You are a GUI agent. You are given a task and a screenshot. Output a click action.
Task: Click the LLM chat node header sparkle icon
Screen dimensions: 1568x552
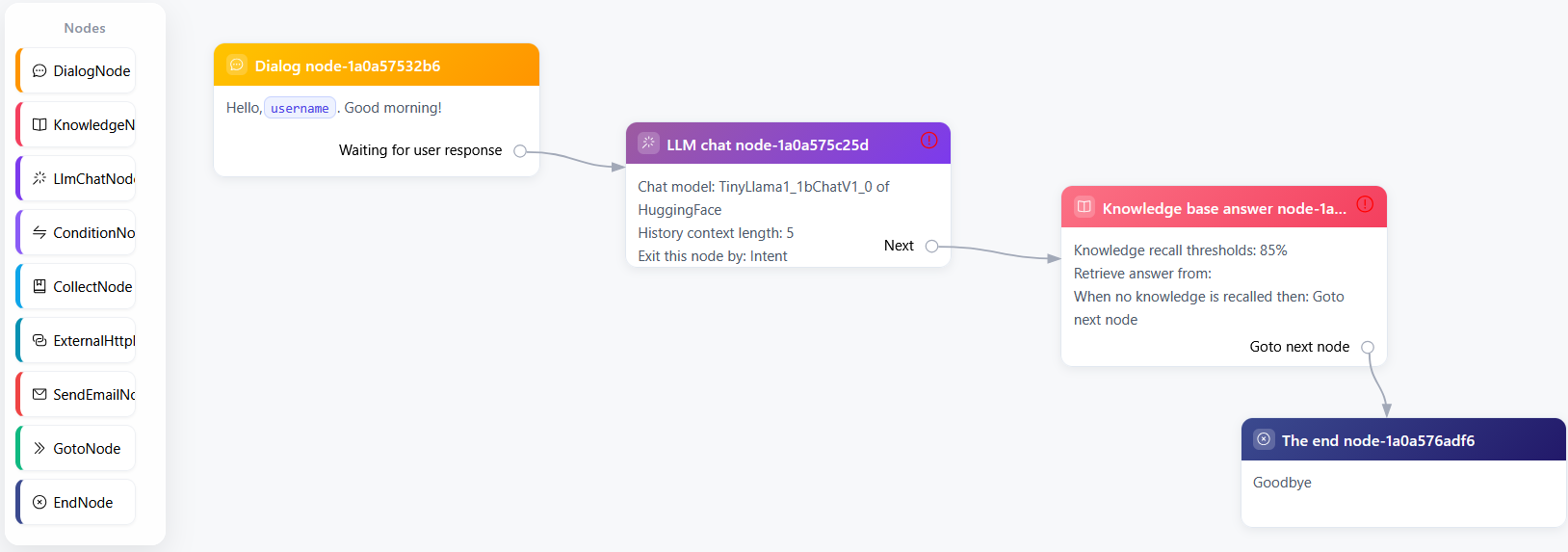(x=648, y=144)
